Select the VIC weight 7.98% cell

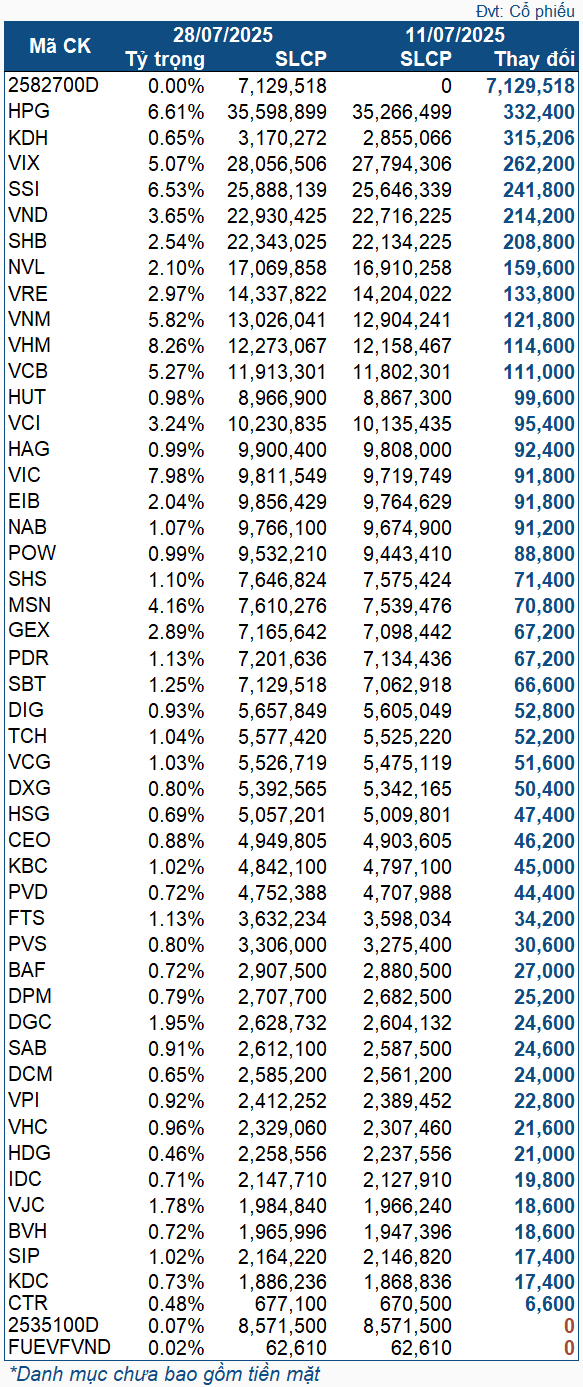point(177,475)
